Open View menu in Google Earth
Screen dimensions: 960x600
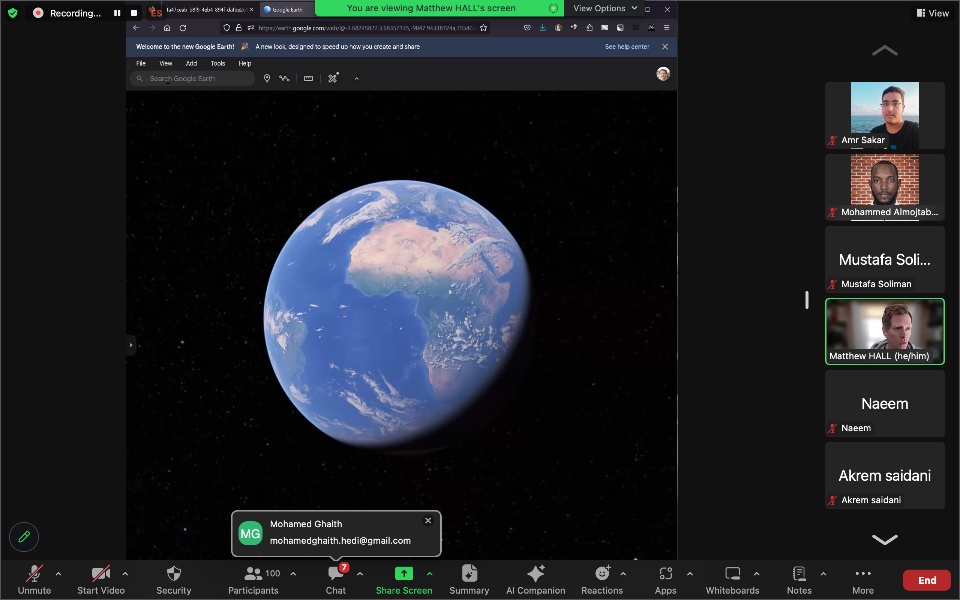pyautogui.click(x=166, y=64)
